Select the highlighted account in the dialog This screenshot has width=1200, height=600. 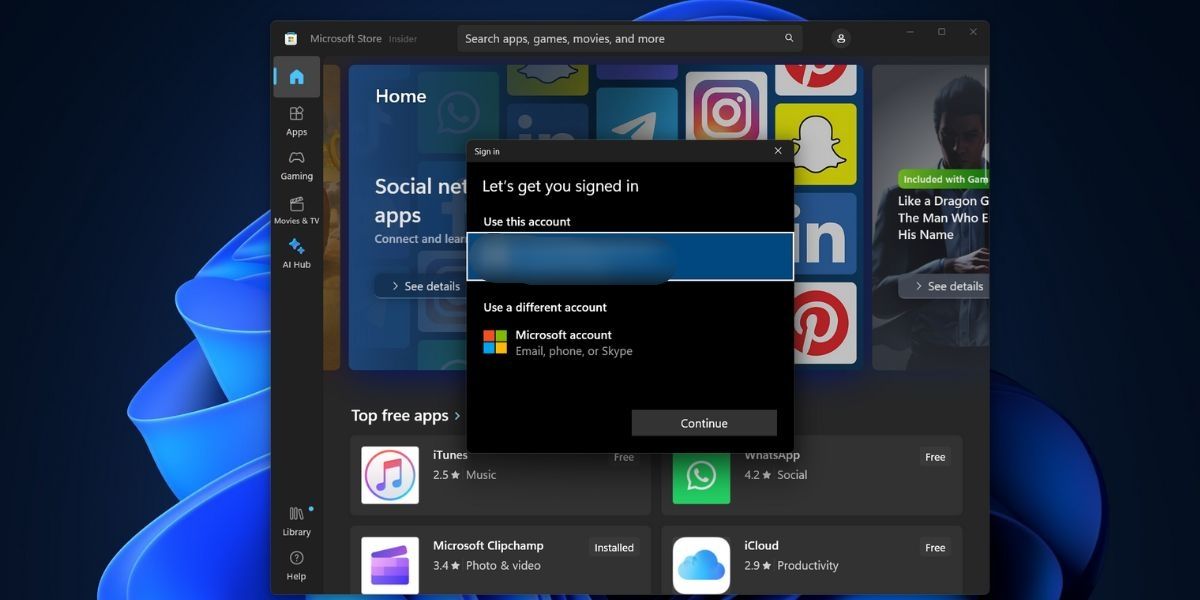tap(630, 256)
